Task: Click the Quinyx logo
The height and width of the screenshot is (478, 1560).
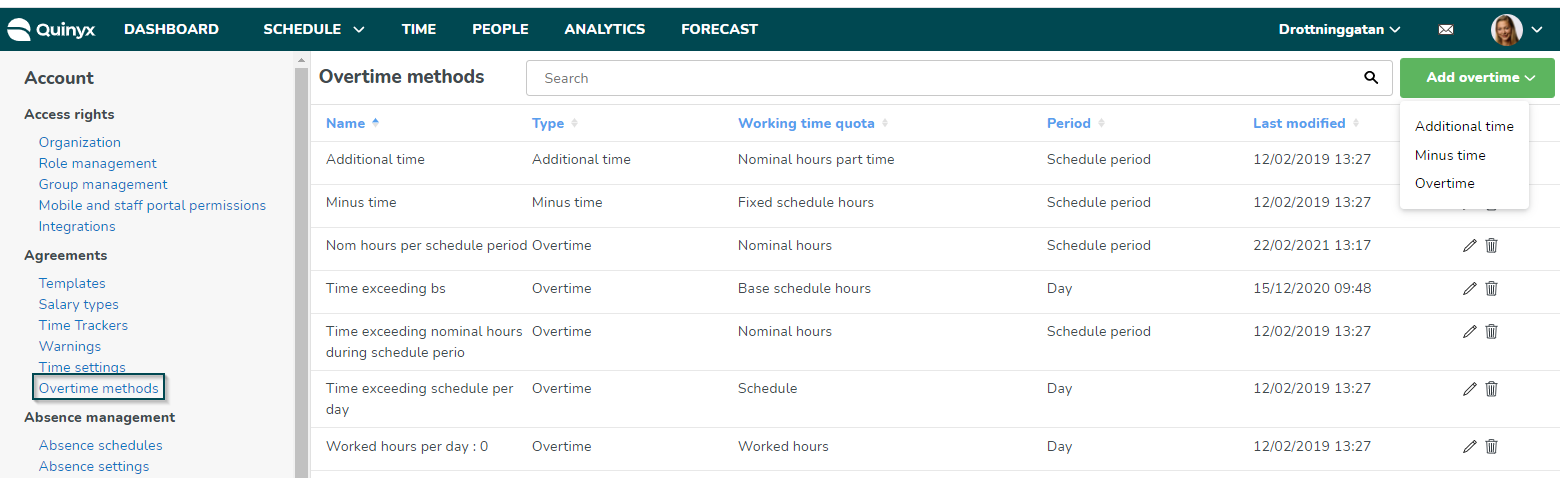Action: pyautogui.click(x=51, y=29)
